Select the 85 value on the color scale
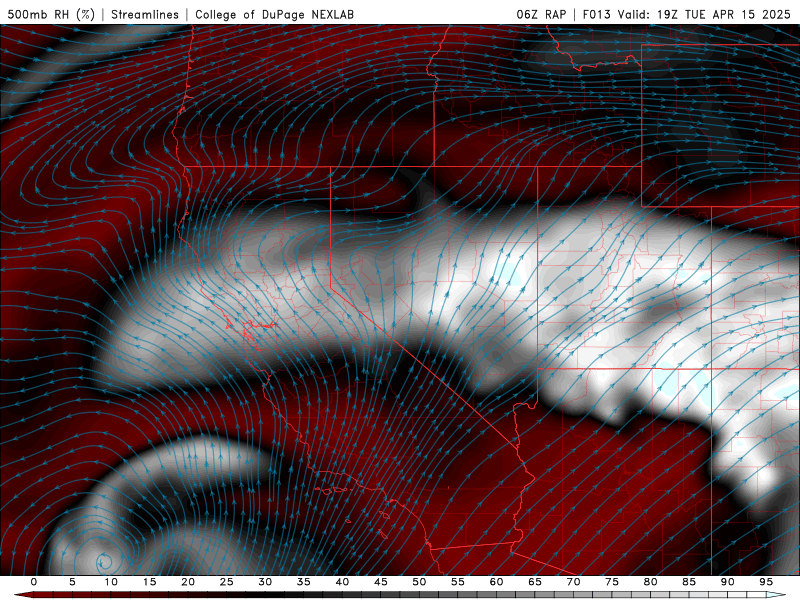The width and height of the screenshot is (800, 600). pyautogui.click(x=689, y=582)
